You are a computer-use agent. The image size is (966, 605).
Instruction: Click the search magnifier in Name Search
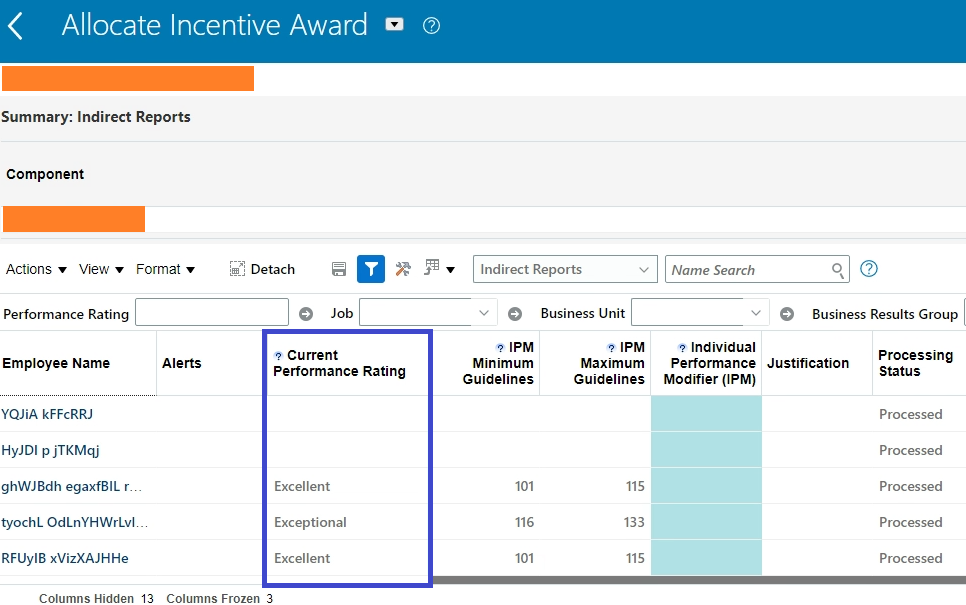837,269
